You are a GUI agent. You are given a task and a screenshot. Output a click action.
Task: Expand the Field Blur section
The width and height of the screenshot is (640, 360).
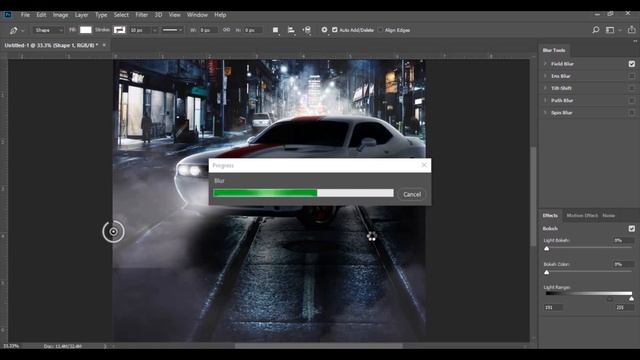545,64
